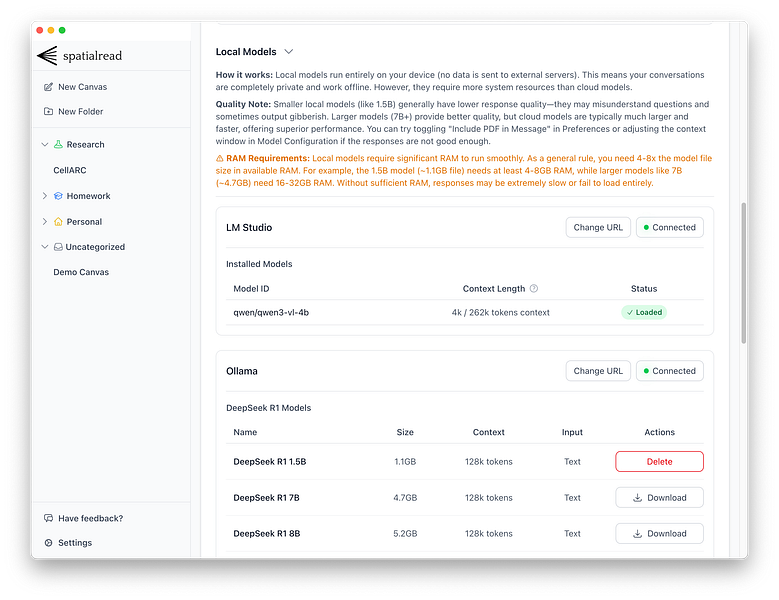Collapse the Local Models section chevron

(289, 52)
